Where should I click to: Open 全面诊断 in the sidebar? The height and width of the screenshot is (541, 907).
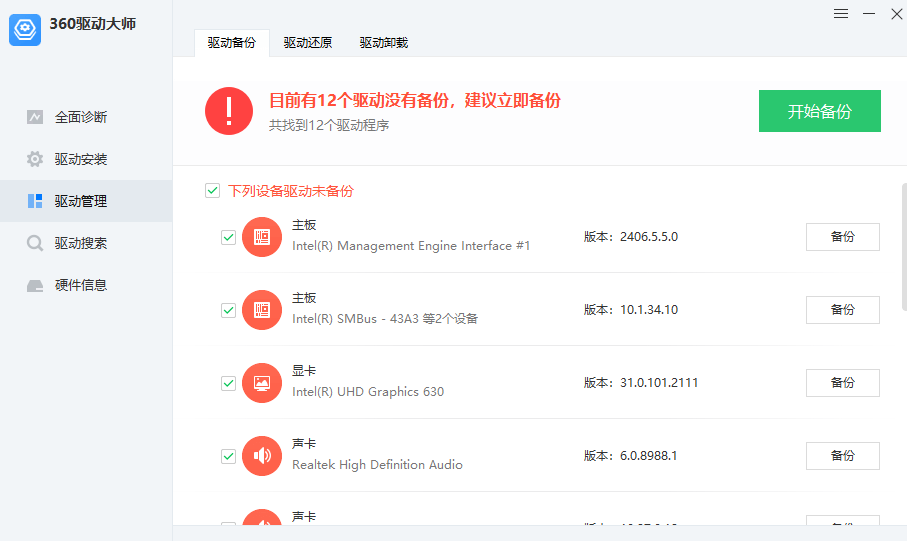coord(86,117)
